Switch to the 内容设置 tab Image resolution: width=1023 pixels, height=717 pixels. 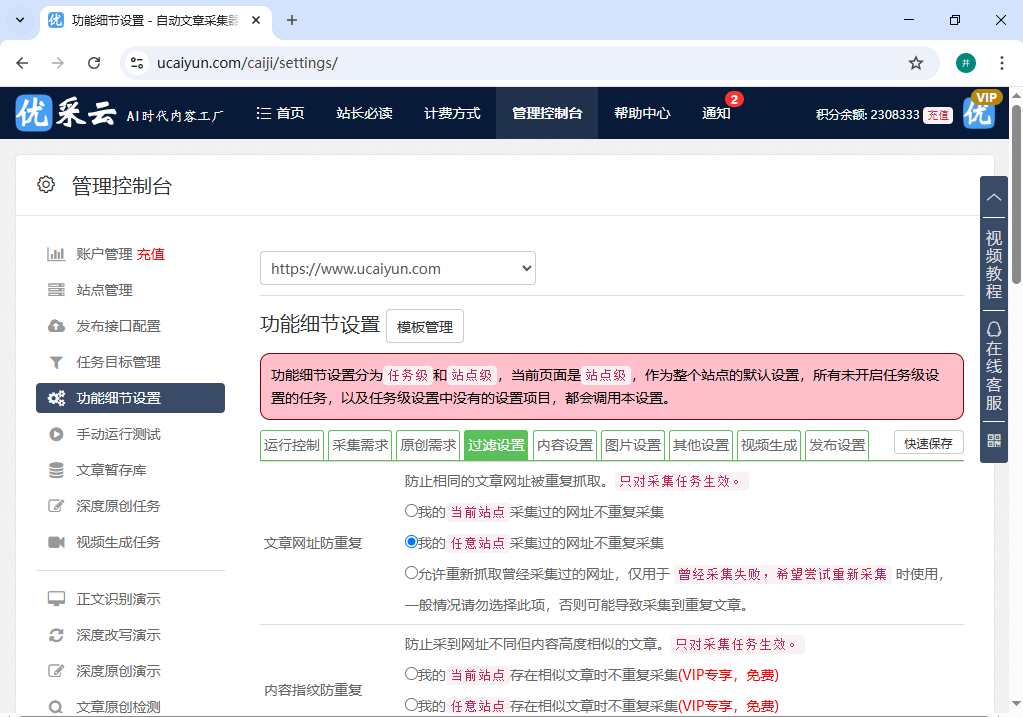click(x=564, y=445)
